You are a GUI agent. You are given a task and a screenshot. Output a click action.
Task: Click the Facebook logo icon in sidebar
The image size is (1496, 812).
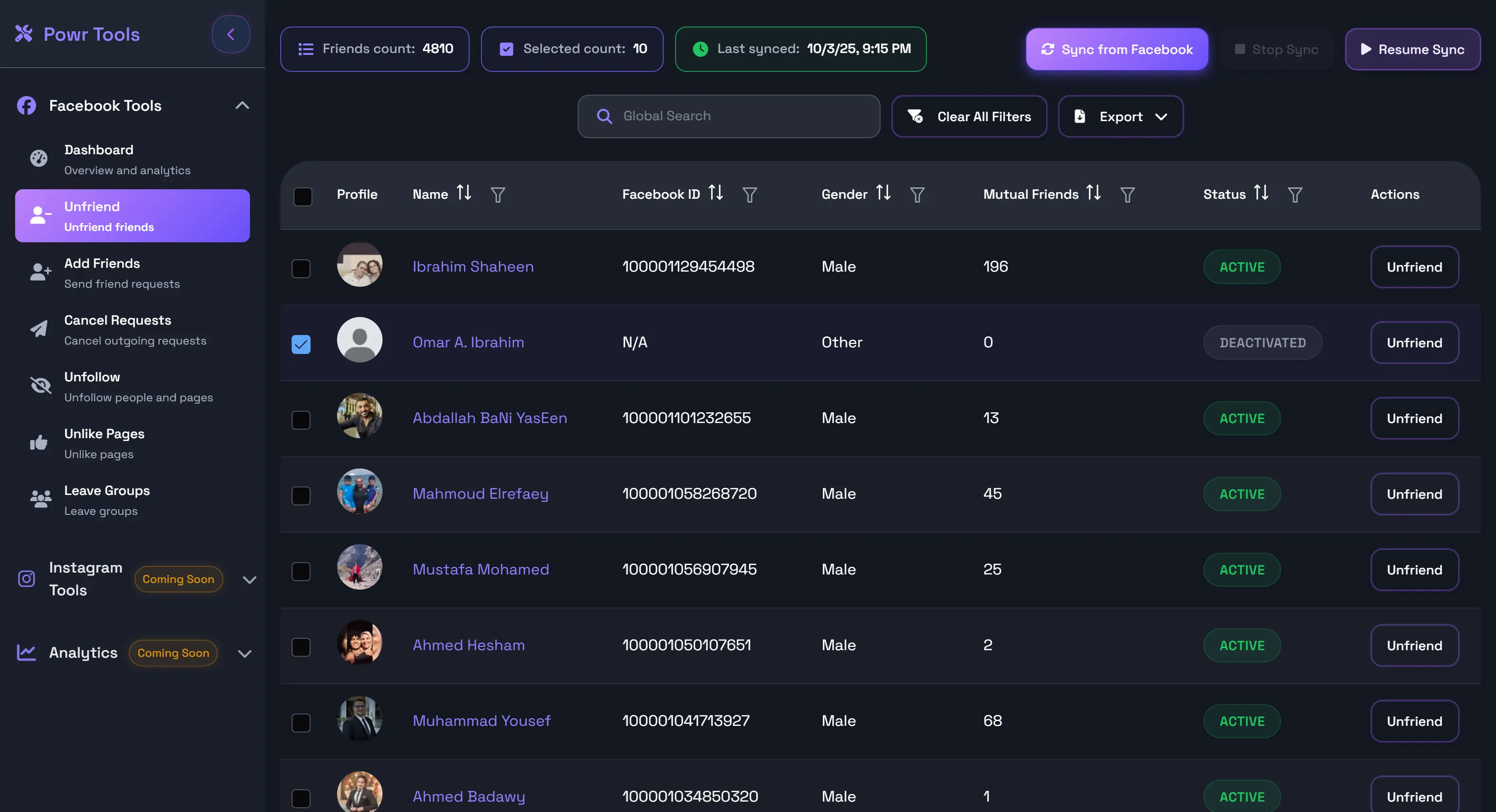point(27,106)
